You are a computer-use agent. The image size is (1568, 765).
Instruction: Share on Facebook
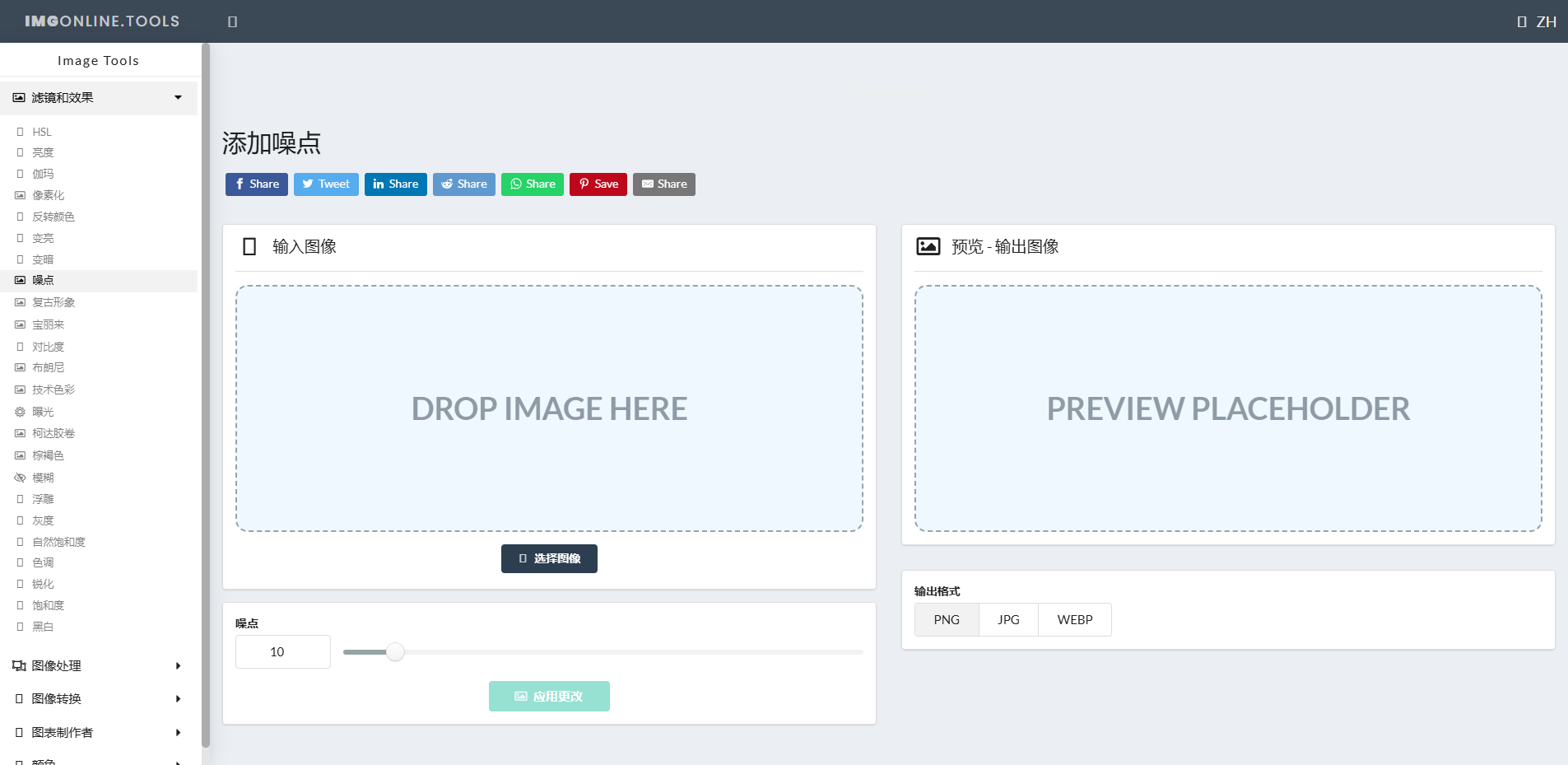point(257,184)
